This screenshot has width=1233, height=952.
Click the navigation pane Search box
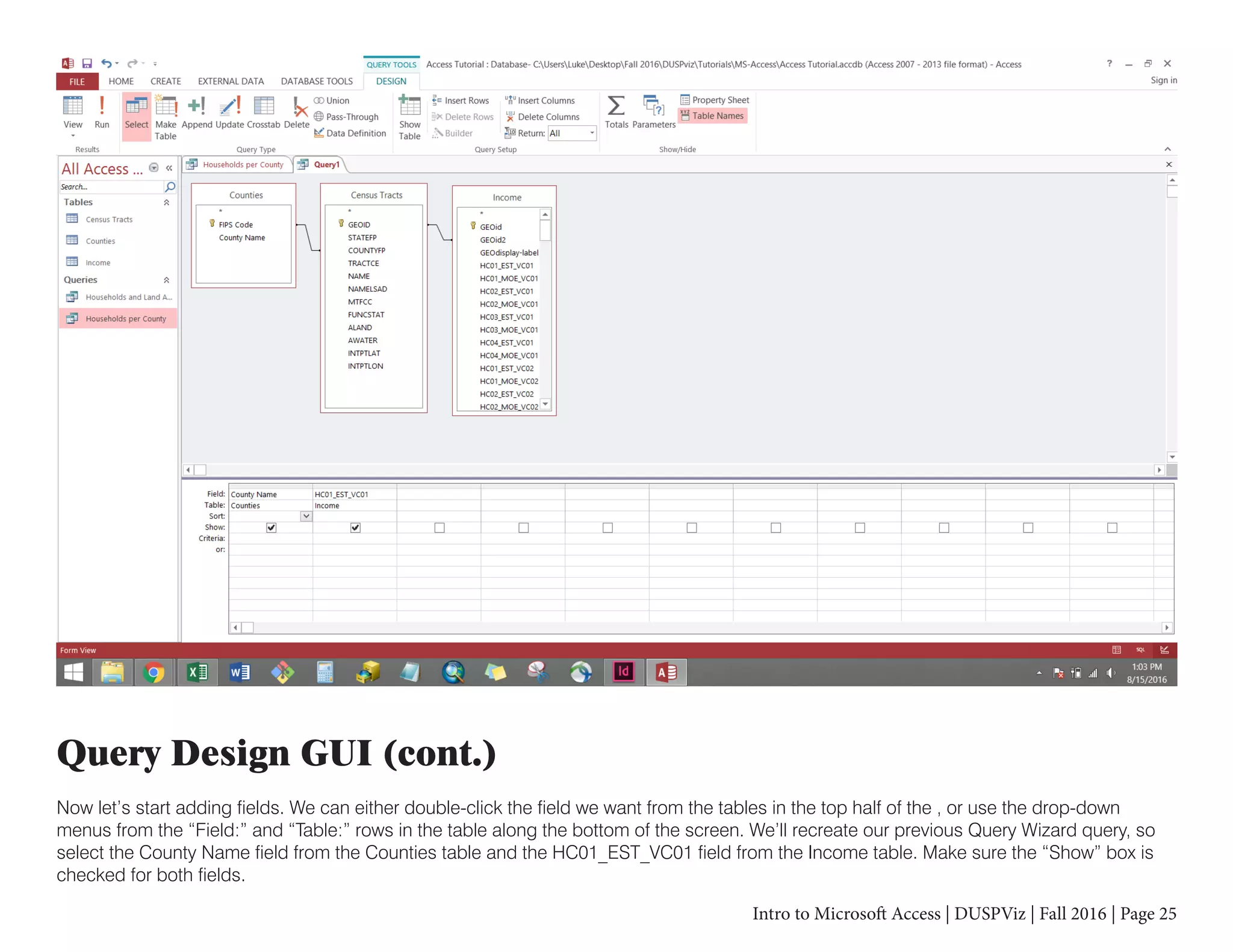(111, 187)
